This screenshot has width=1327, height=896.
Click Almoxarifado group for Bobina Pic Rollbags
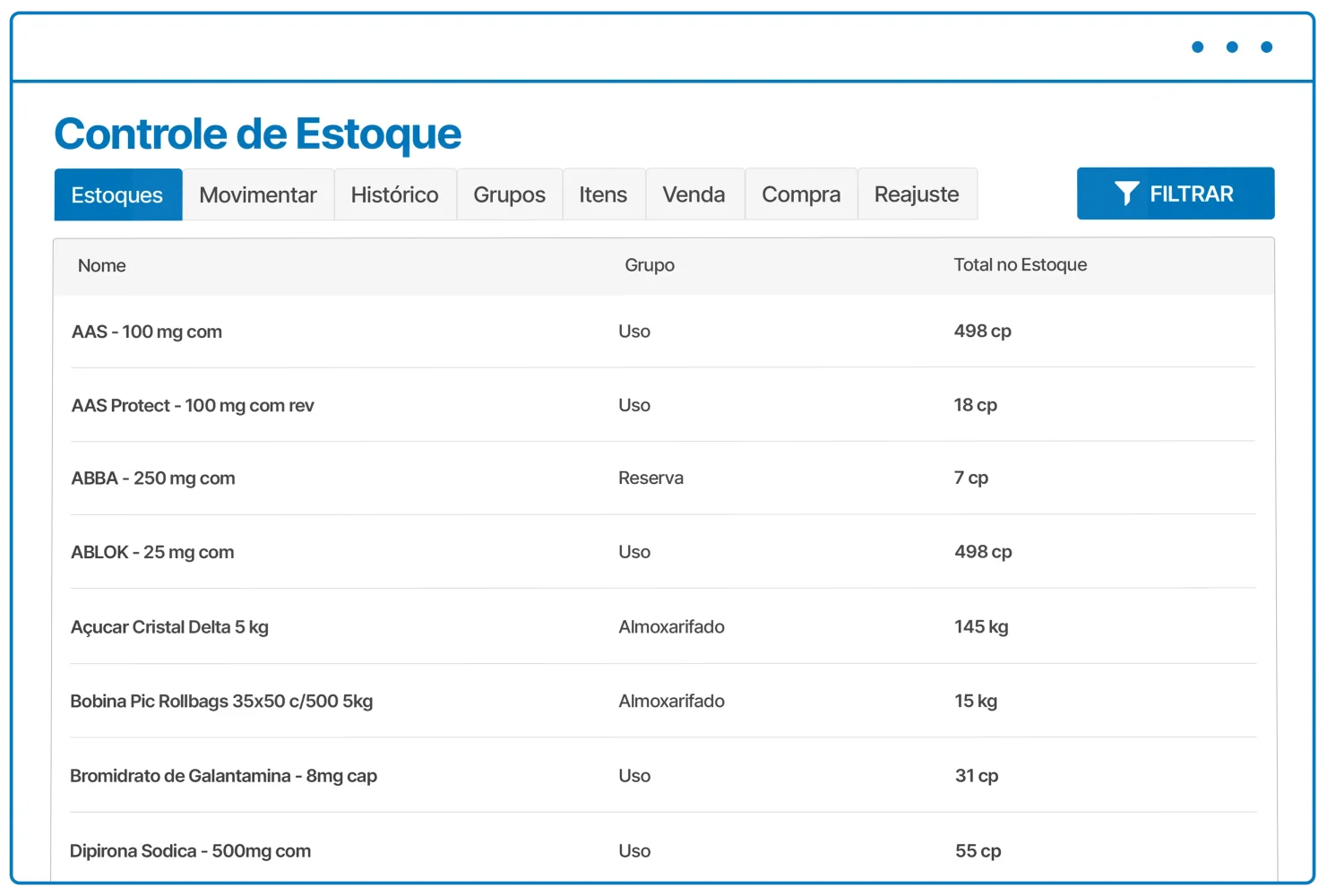tap(672, 701)
